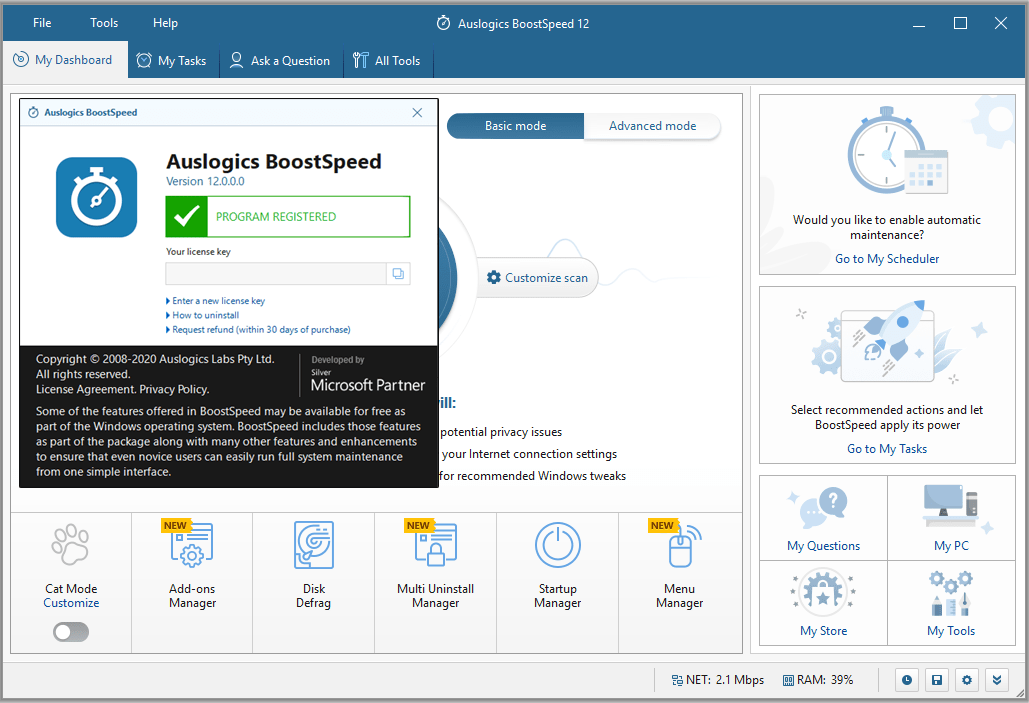Open Multi Uninstall Manager icon
1029x703 pixels.
click(436, 545)
